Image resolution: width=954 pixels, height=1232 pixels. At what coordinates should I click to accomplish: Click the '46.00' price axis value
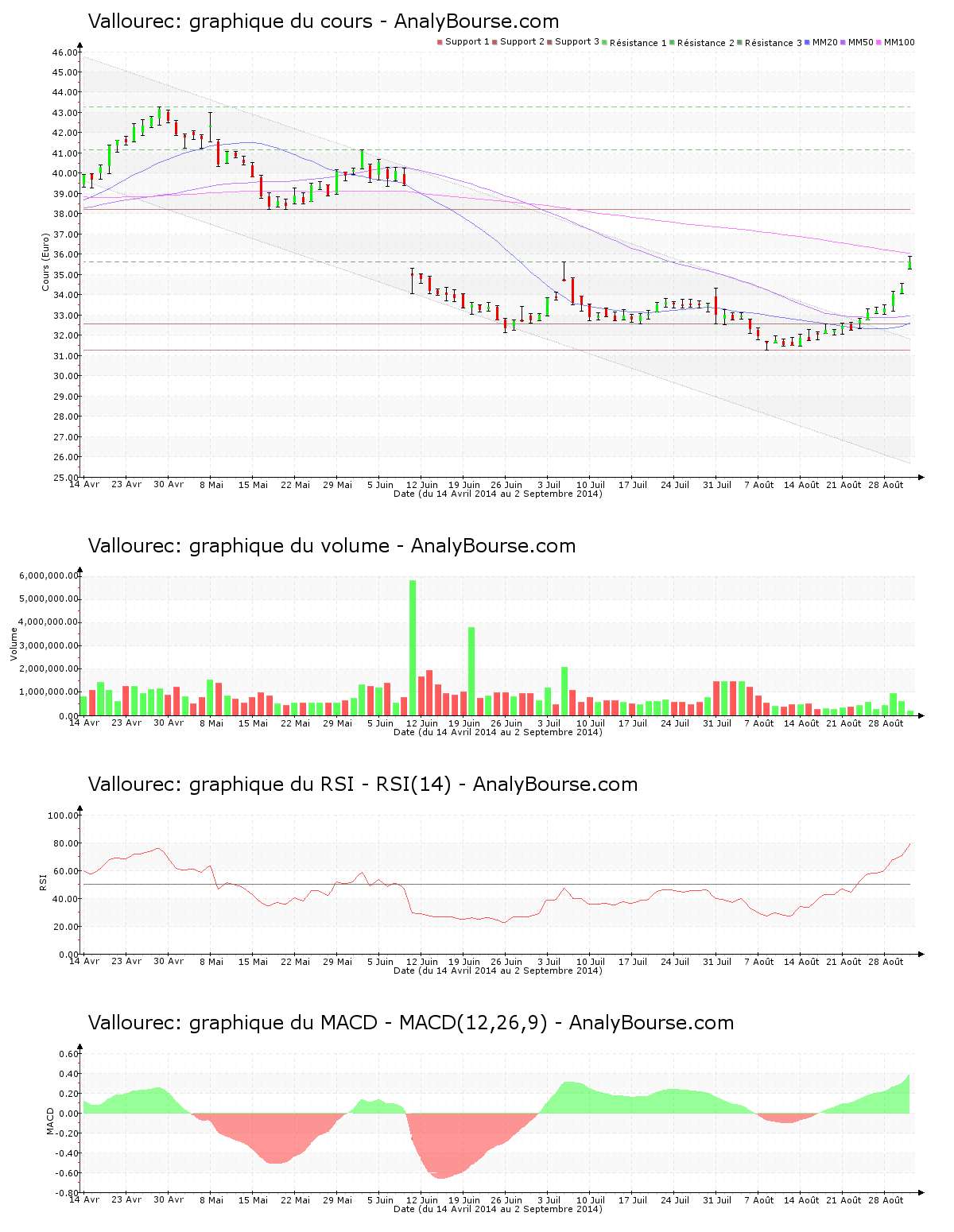pyautogui.click(x=64, y=52)
